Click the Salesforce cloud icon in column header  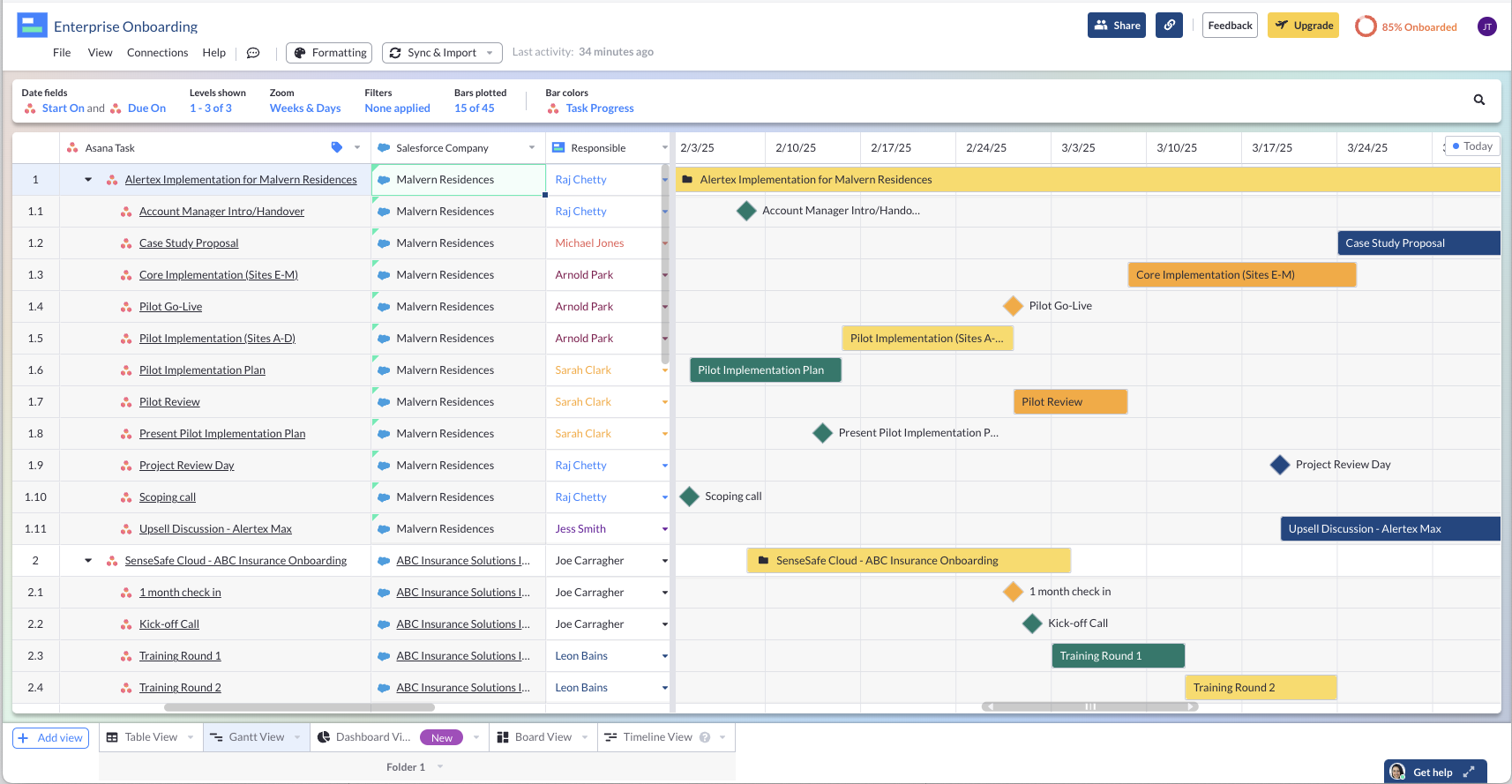coord(384,148)
